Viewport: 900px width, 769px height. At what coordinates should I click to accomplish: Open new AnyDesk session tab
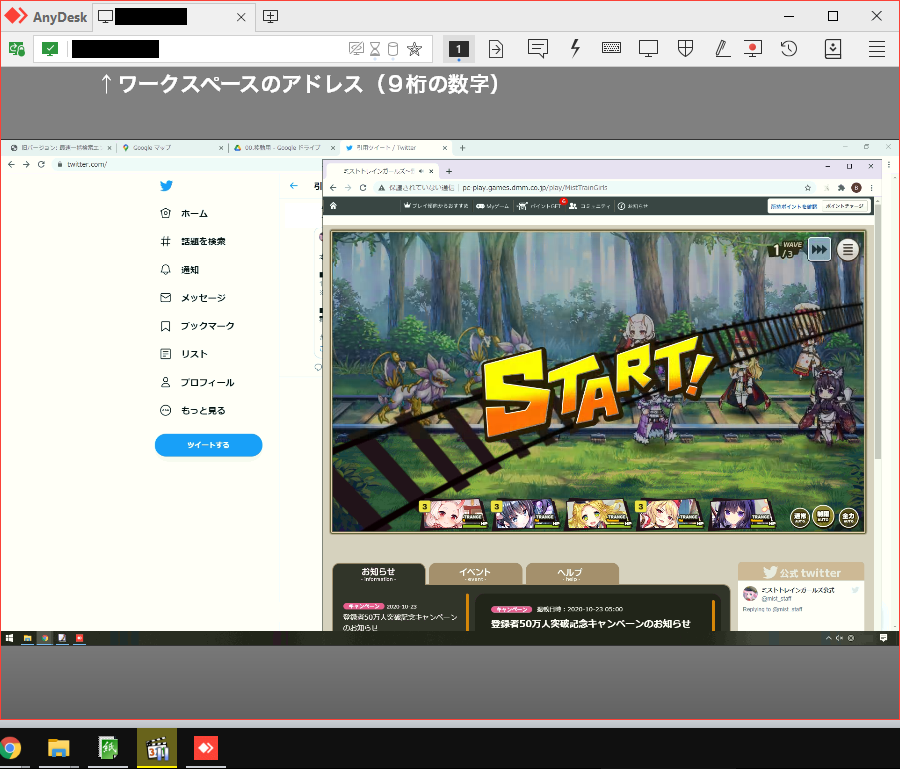coord(271,16)
